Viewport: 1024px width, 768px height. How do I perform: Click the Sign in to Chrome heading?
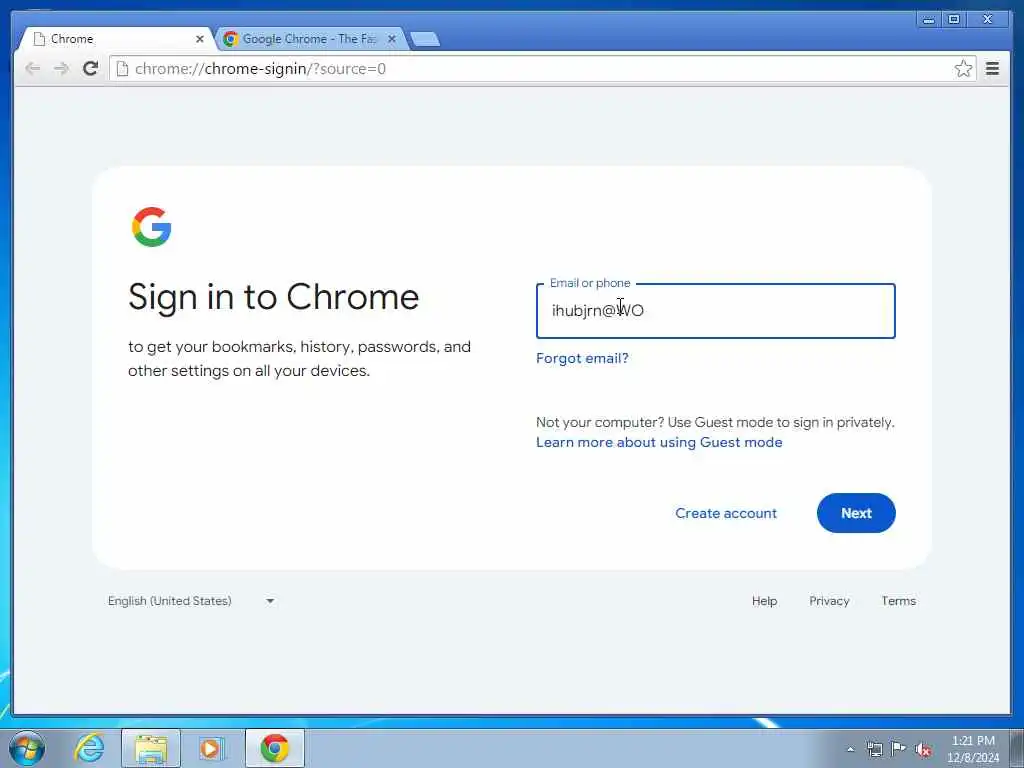(274, 298)
